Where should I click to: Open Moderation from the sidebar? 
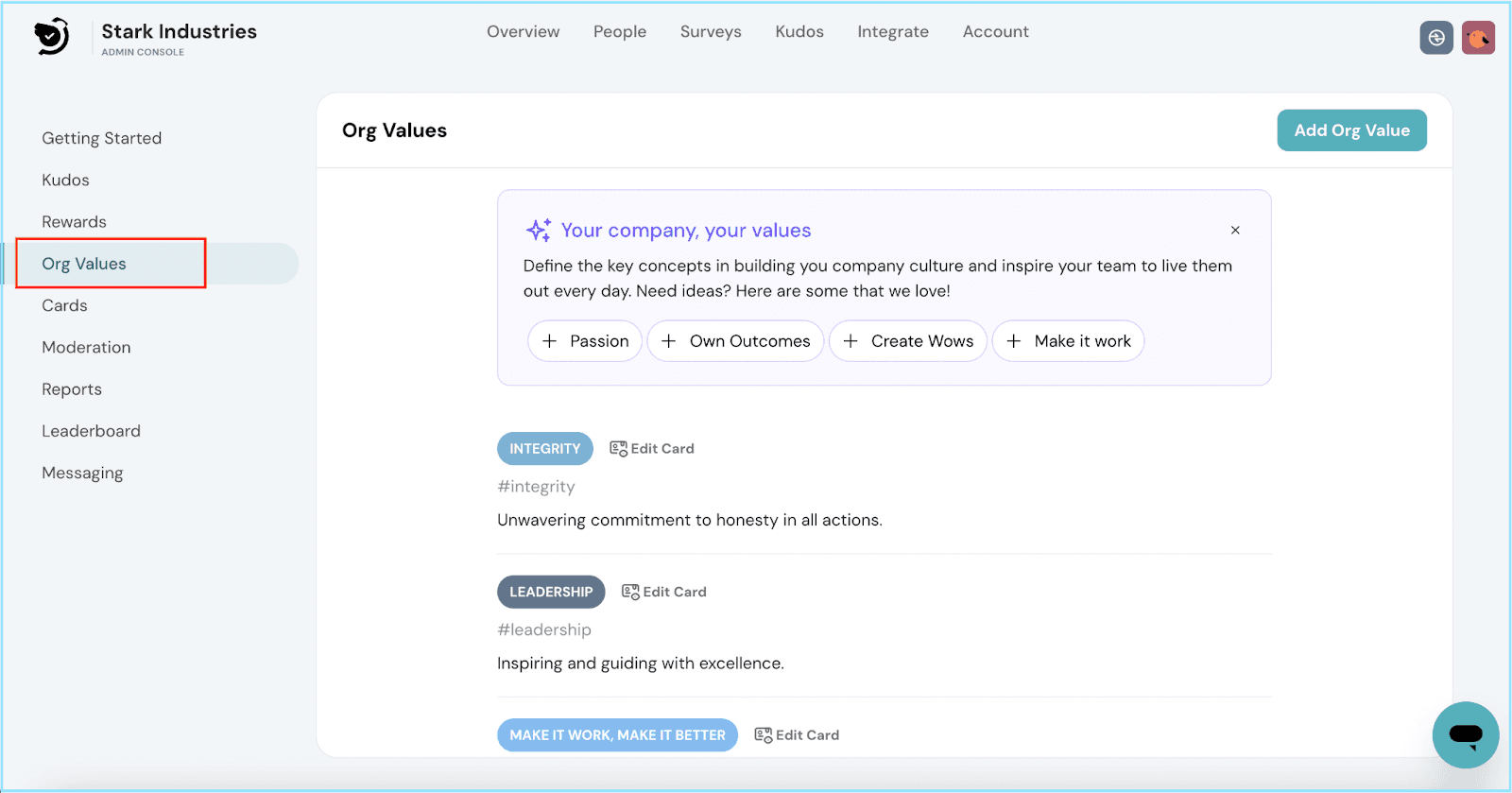click(x=86, y=348)
